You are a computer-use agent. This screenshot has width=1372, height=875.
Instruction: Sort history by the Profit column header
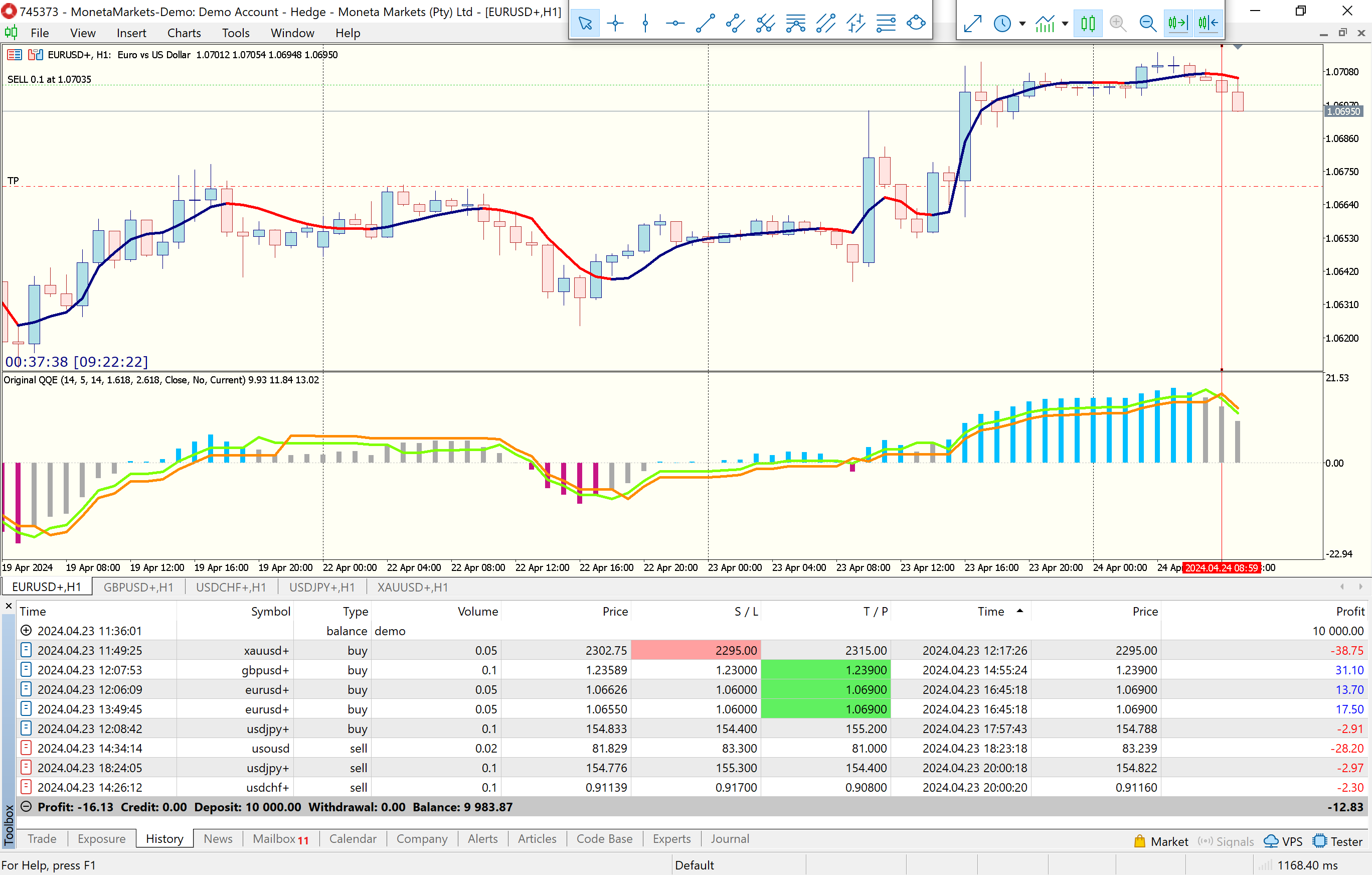(x=1349, y=611)
